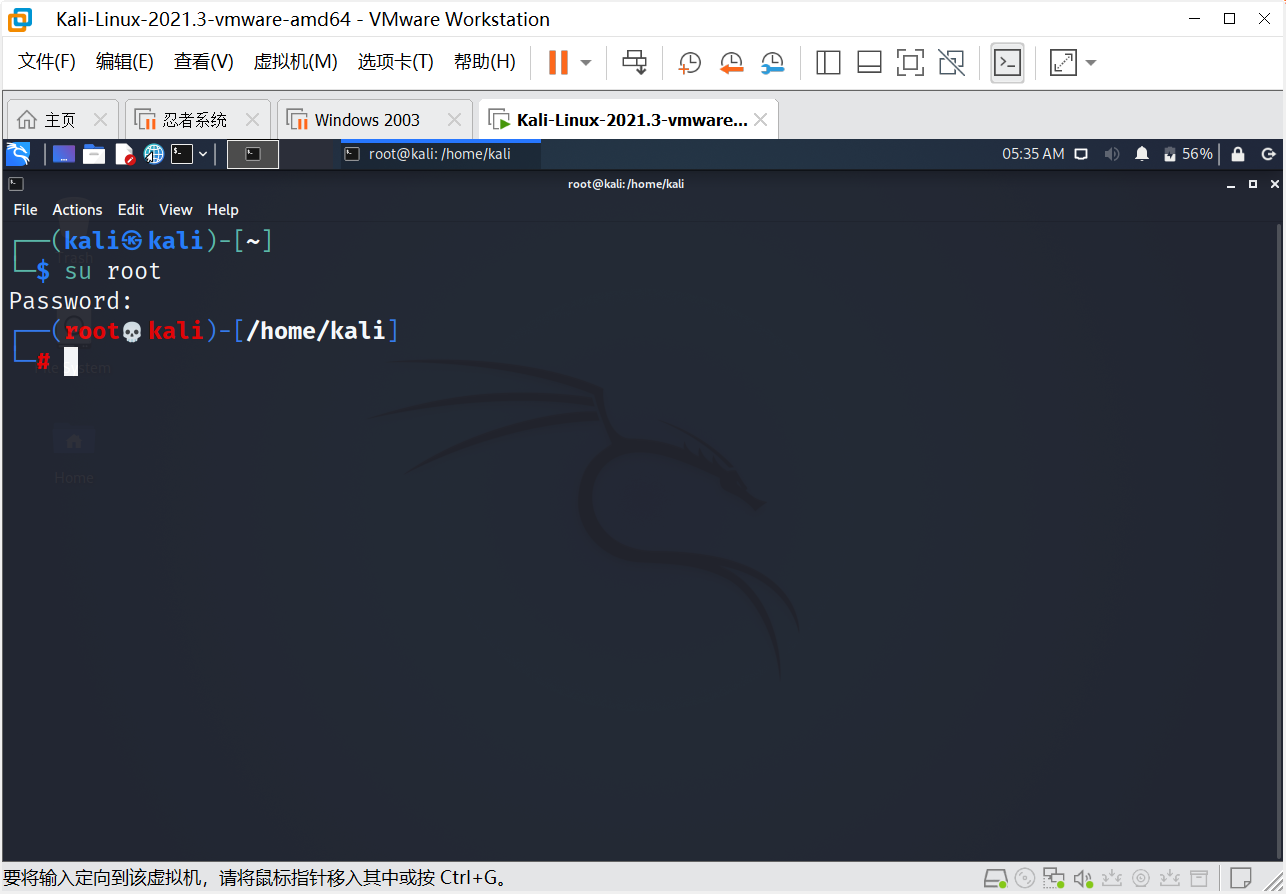Screen dimensions: 1286x894
Task: Expand the stretch display dropdown arrow
Action: click(x=1091, y=63)
